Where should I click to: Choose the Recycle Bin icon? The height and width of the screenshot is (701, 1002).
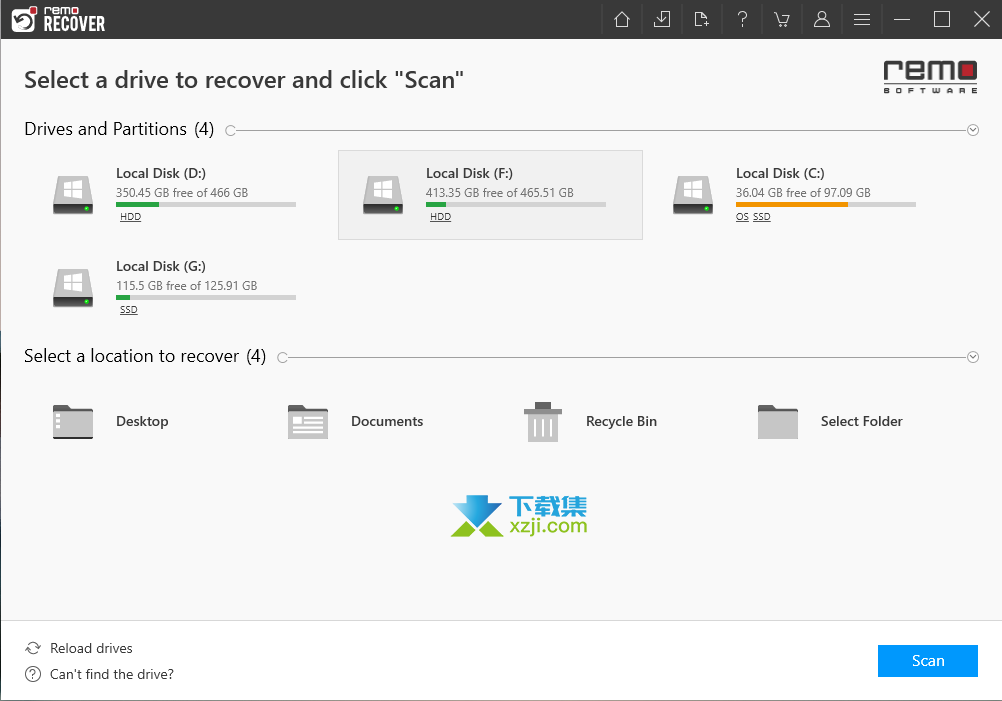coord(543,422)
